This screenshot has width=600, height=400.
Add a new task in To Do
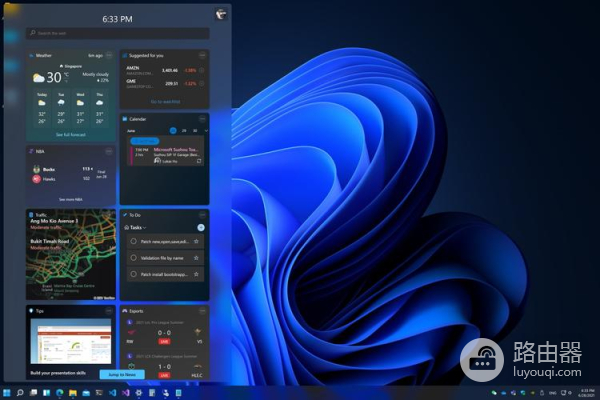pyautogui.click(x=201, y=227)
